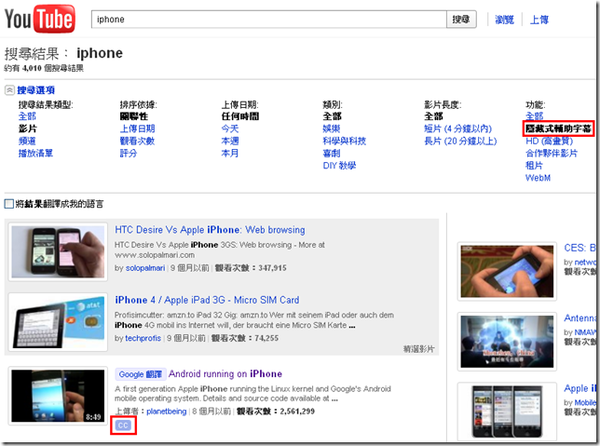600x446 pixels.
Task: Open Android running on iPhone thumbnail
Action: click(58, 396)
